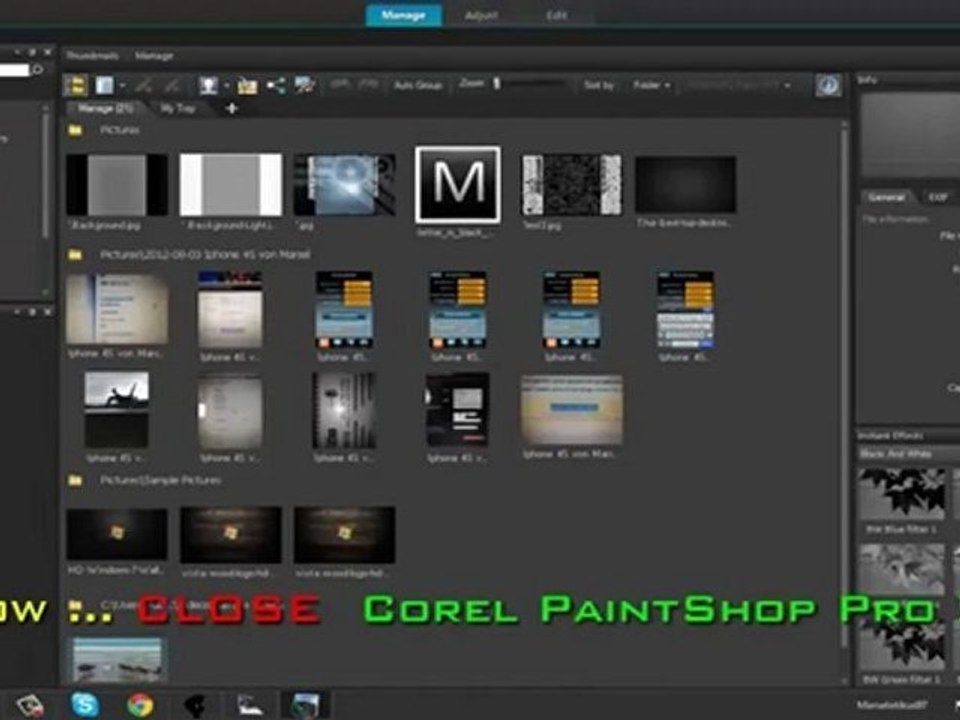The image size is (960, 720).
Task: Select the black-and-white texture thumbnail in Pictures
Action: 572,185
